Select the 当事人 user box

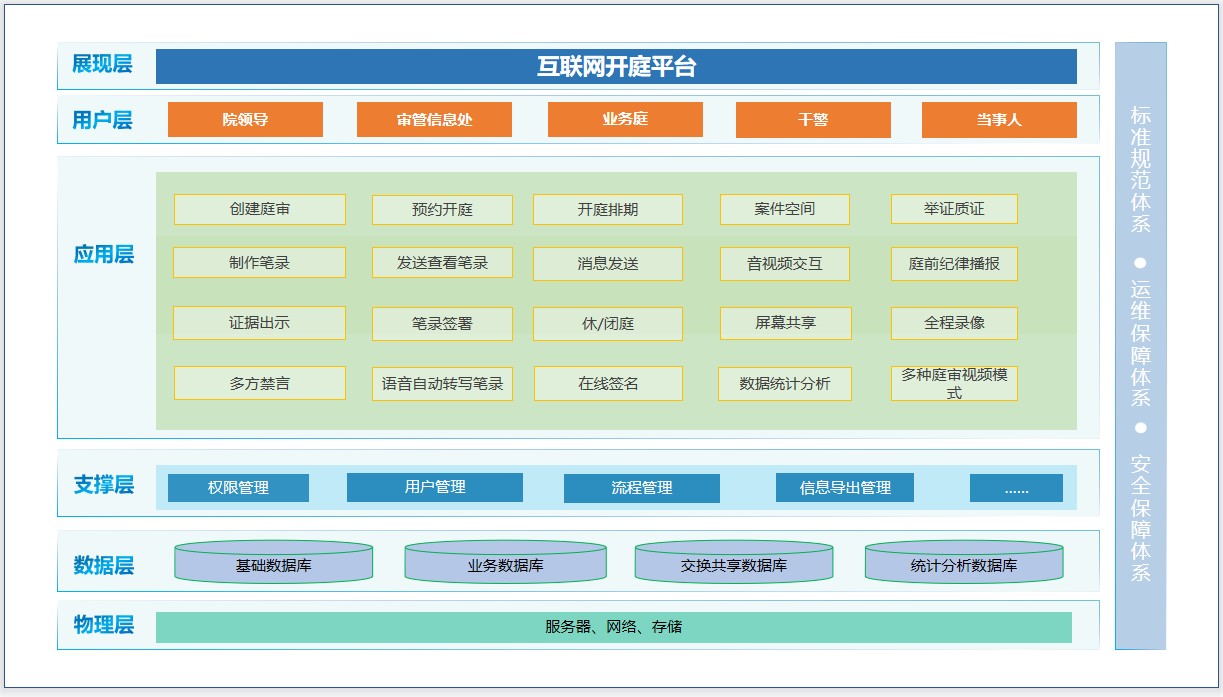click(x=999, y=120)
